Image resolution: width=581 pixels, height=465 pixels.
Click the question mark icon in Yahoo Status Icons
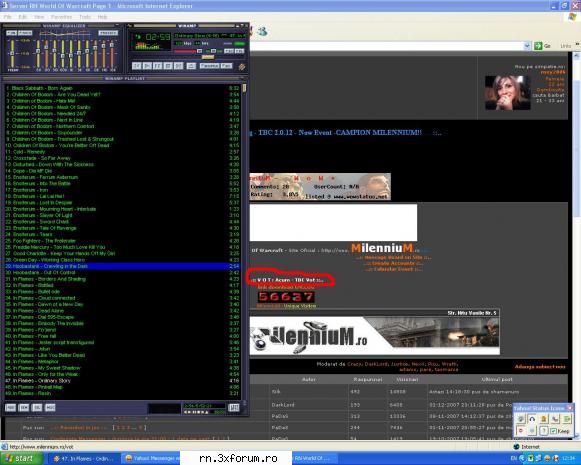click(x=544, y=431)
